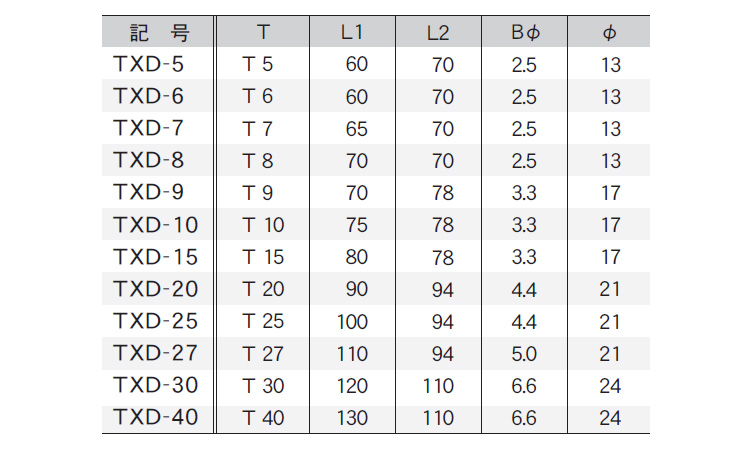Select the TXD-25 row label

point(155,321)
